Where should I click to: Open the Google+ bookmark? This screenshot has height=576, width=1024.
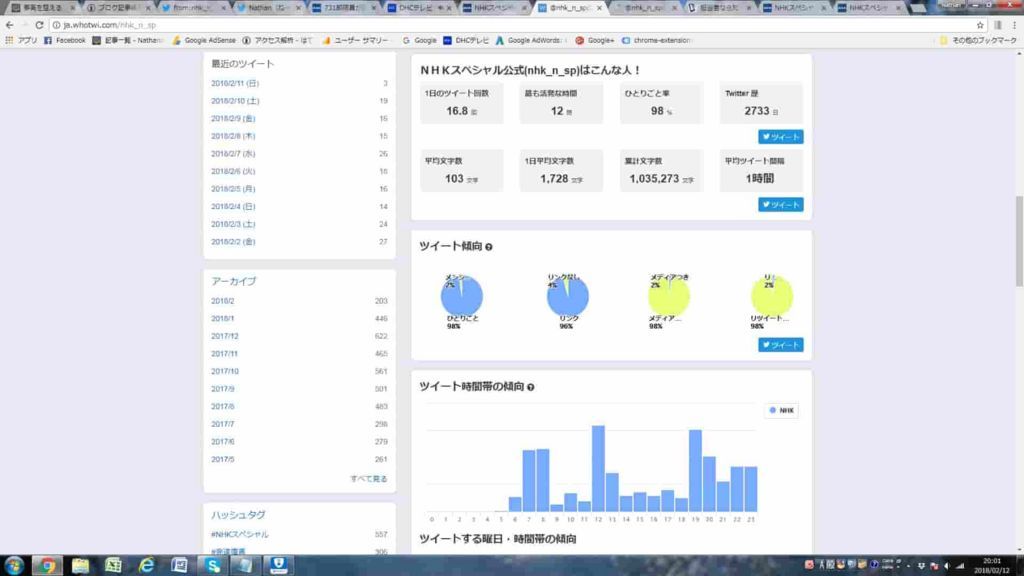coord(594,40)
